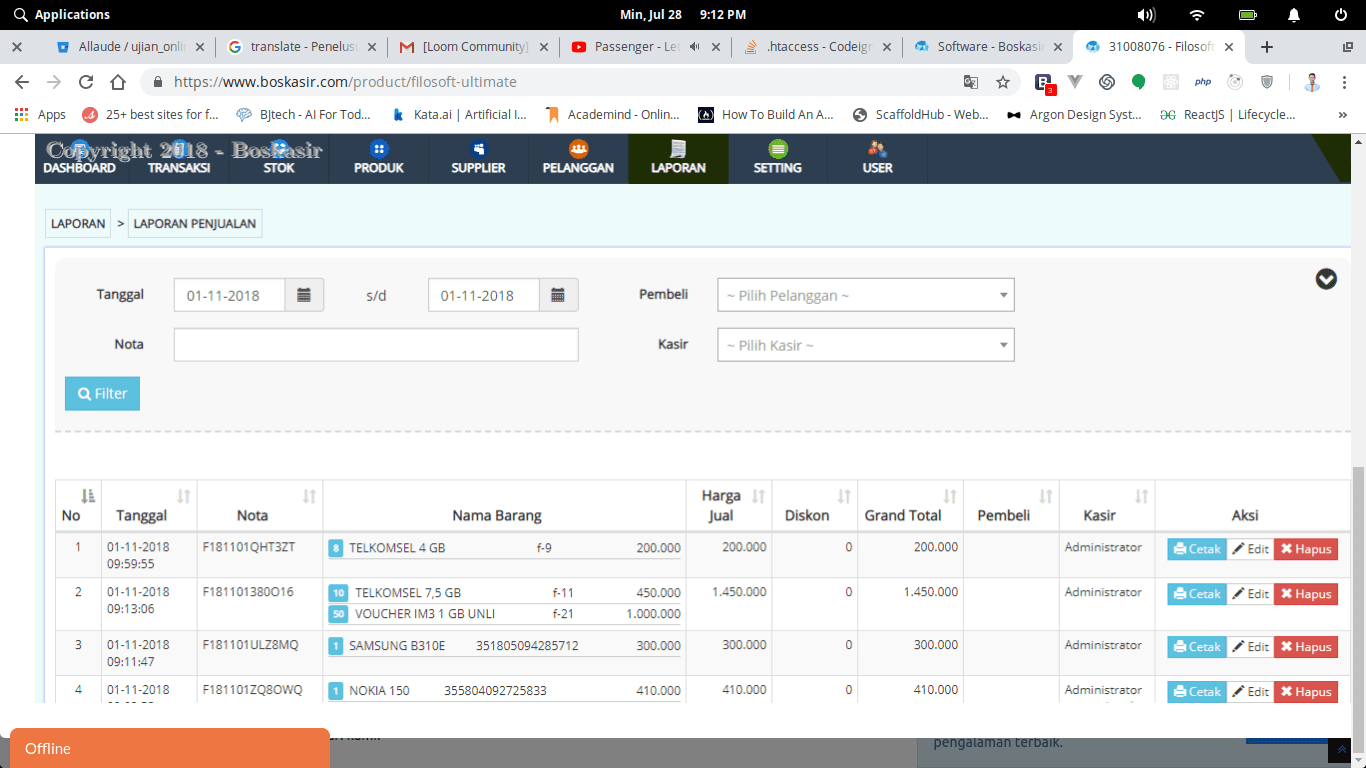This screenshot has width=1366, height=768.
Task: Click Cetak for nota F181101QHT3ZT
Action: [x=1197, y=549]
